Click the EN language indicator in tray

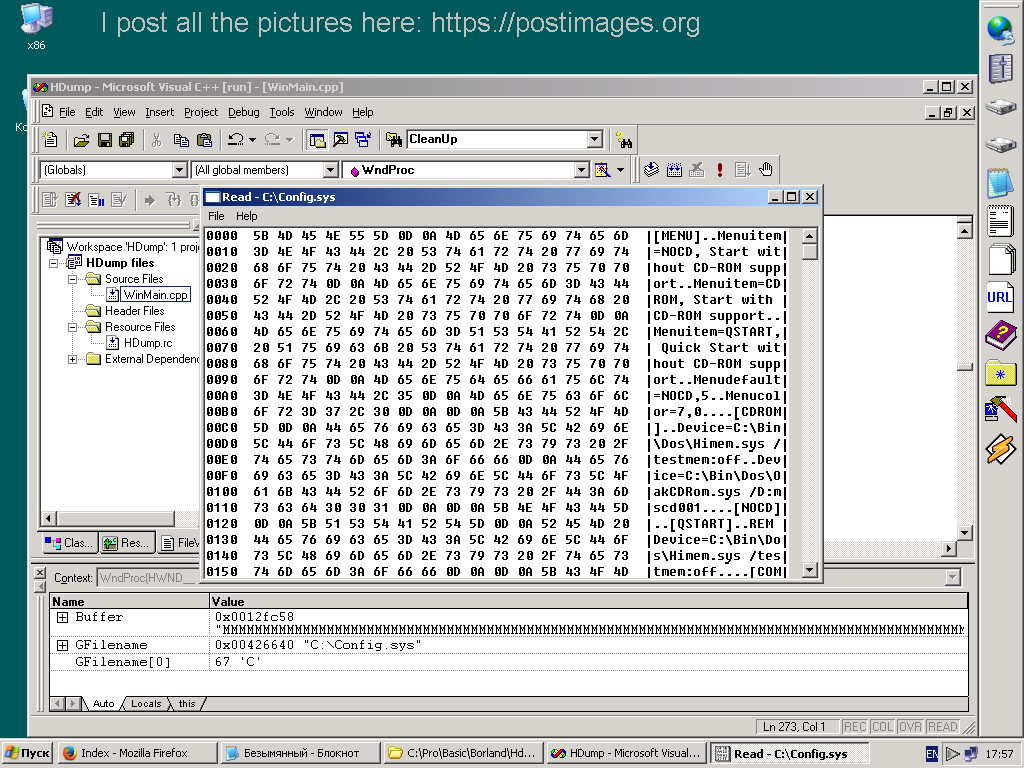(x=932, y=754)
